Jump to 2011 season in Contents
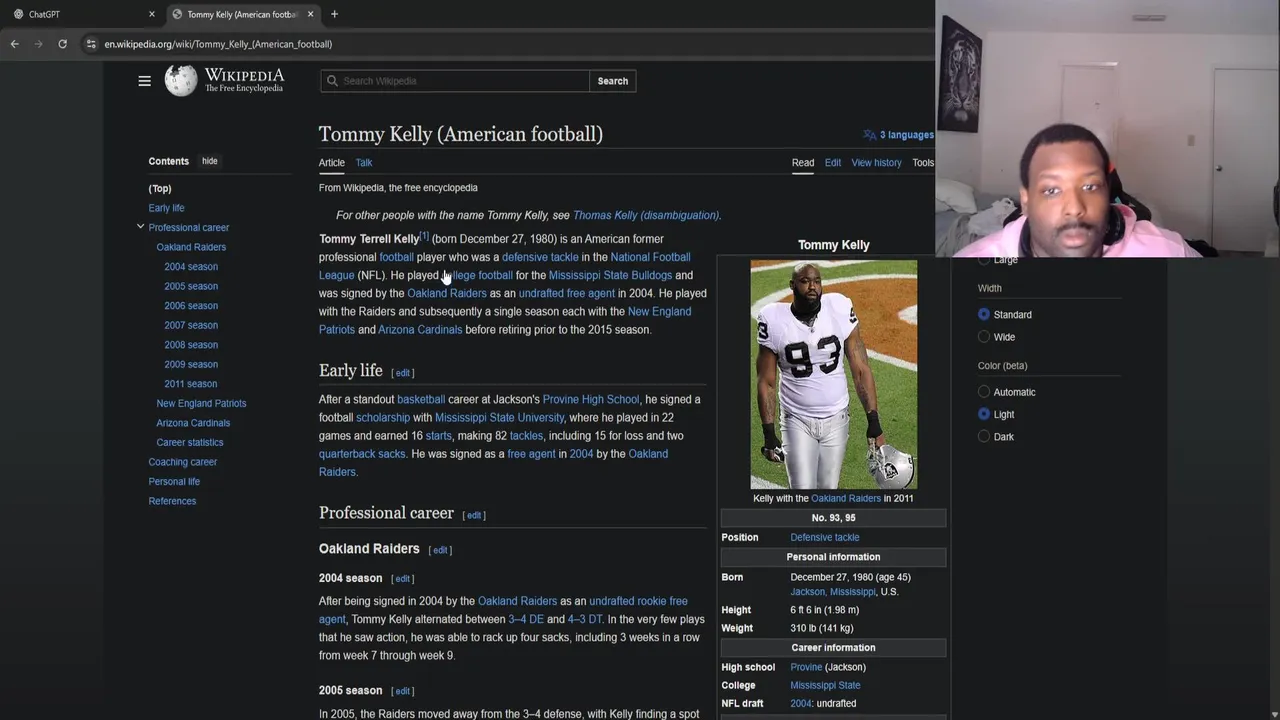 coord(191,384)
